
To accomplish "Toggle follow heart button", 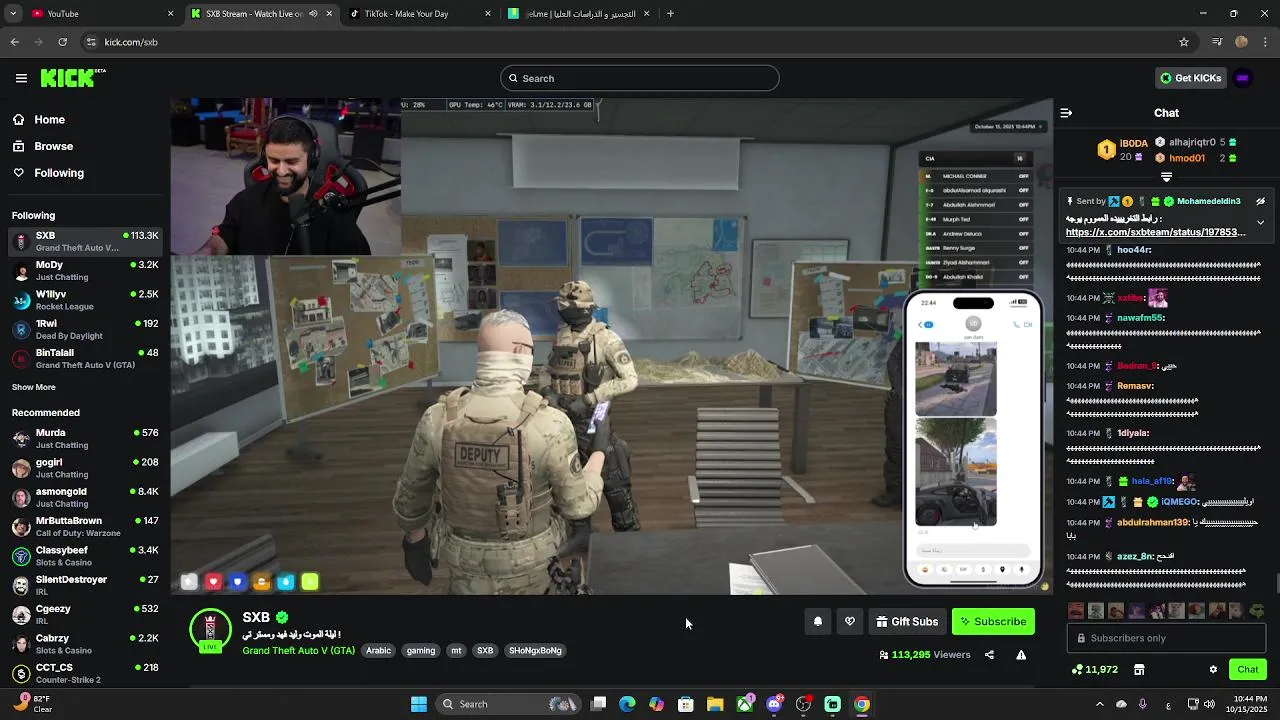I will pos(850,622).
